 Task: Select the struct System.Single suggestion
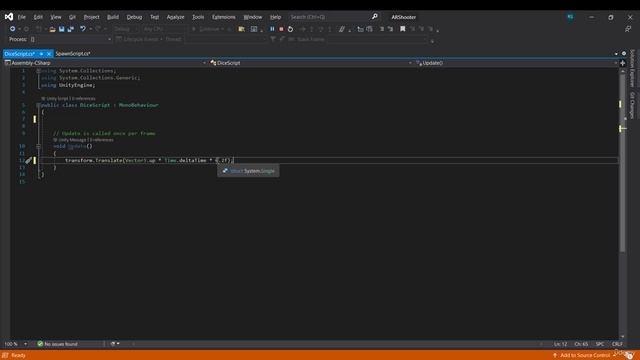coord(249,171)
